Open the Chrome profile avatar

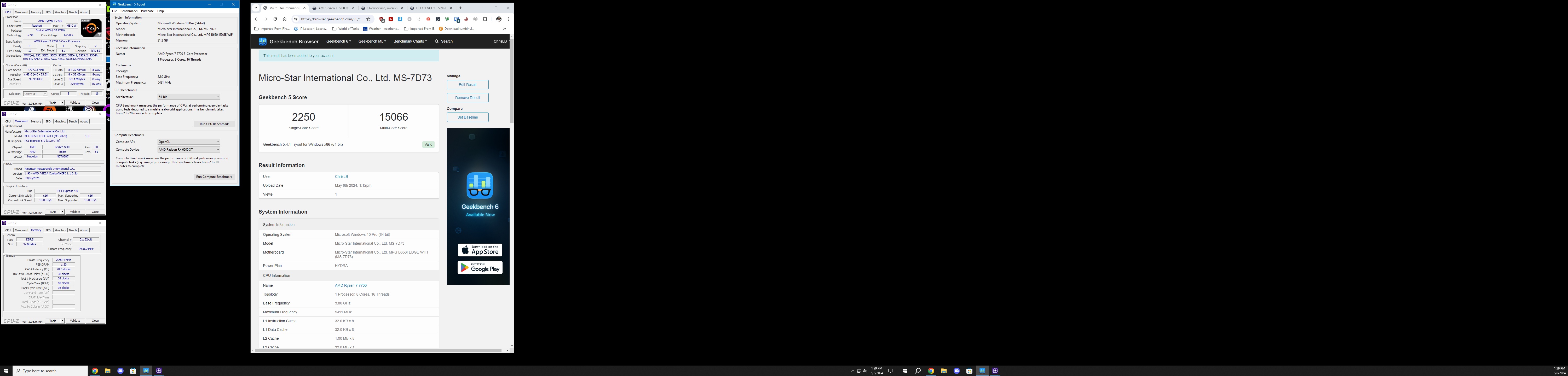499,19
